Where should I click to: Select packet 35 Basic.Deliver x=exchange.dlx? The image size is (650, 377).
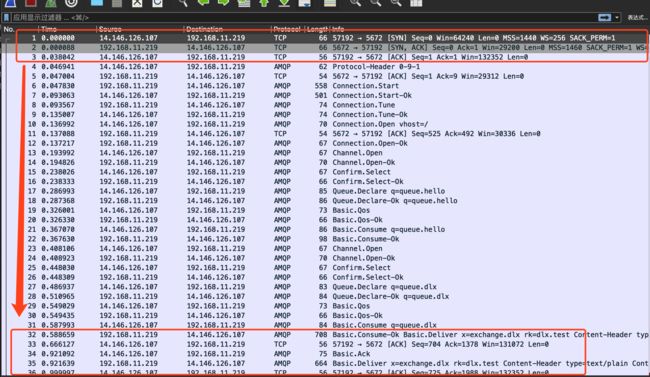pos(325,363)
